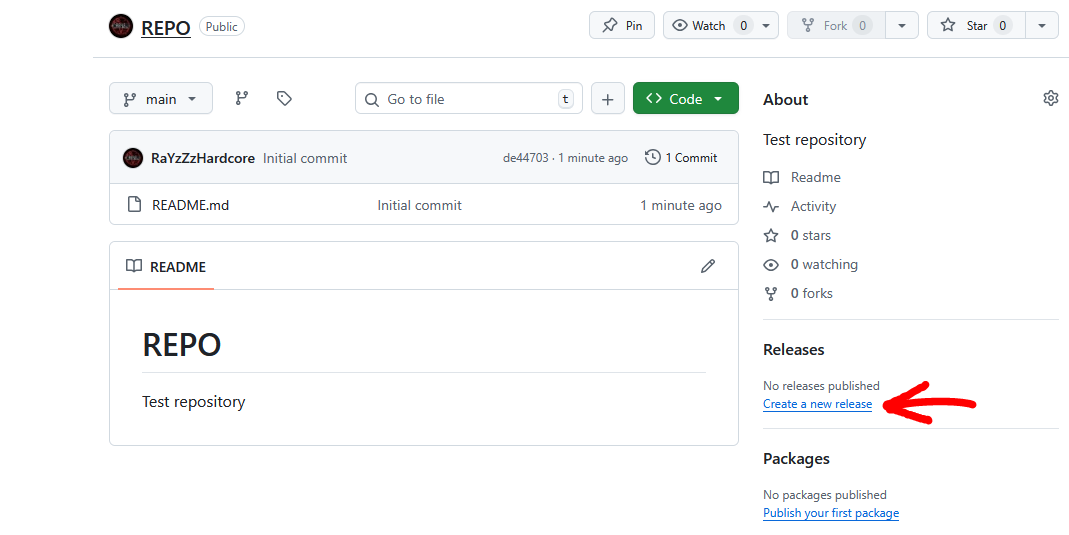Open About settings gear icon
Screen dimensions: 1069x535
[1050, 98]
